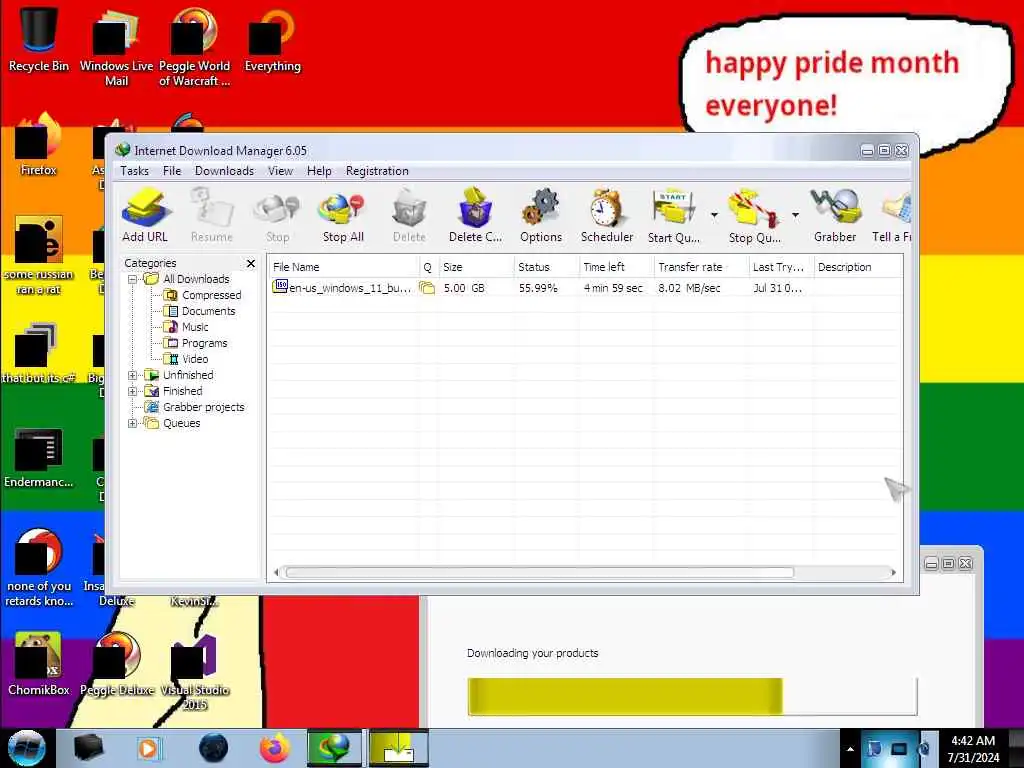Open the Peggle World of Warcraft icon
This screenshot has height=768, width=1024.
pyautogui.click(x=194, y=46)
